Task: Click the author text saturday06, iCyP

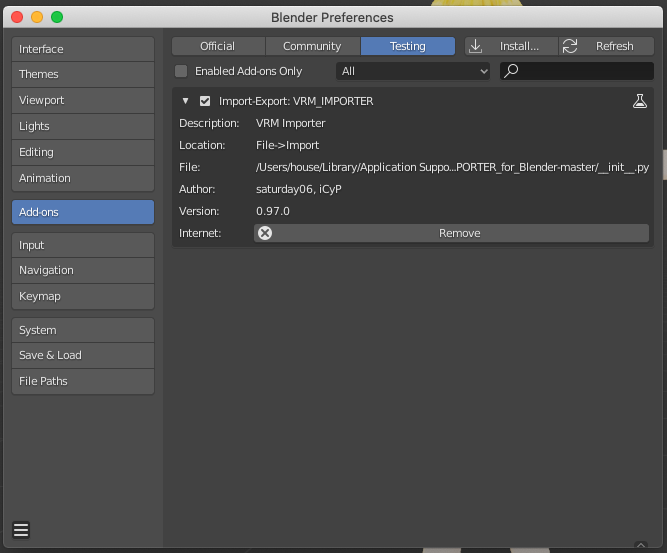Action: tap(299, 189)
